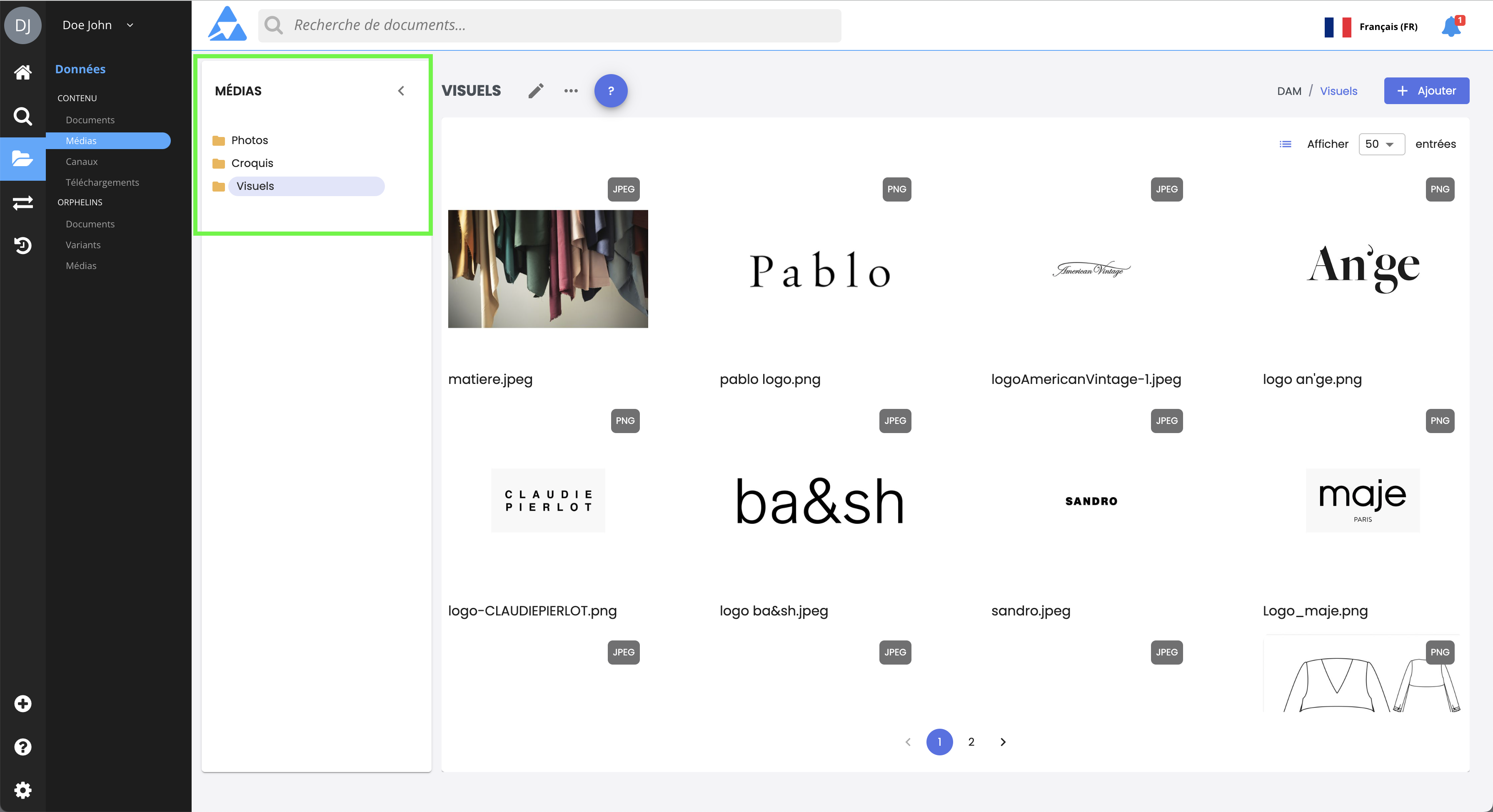Open the 50 entries dropdown

[x=1382, y=144]
